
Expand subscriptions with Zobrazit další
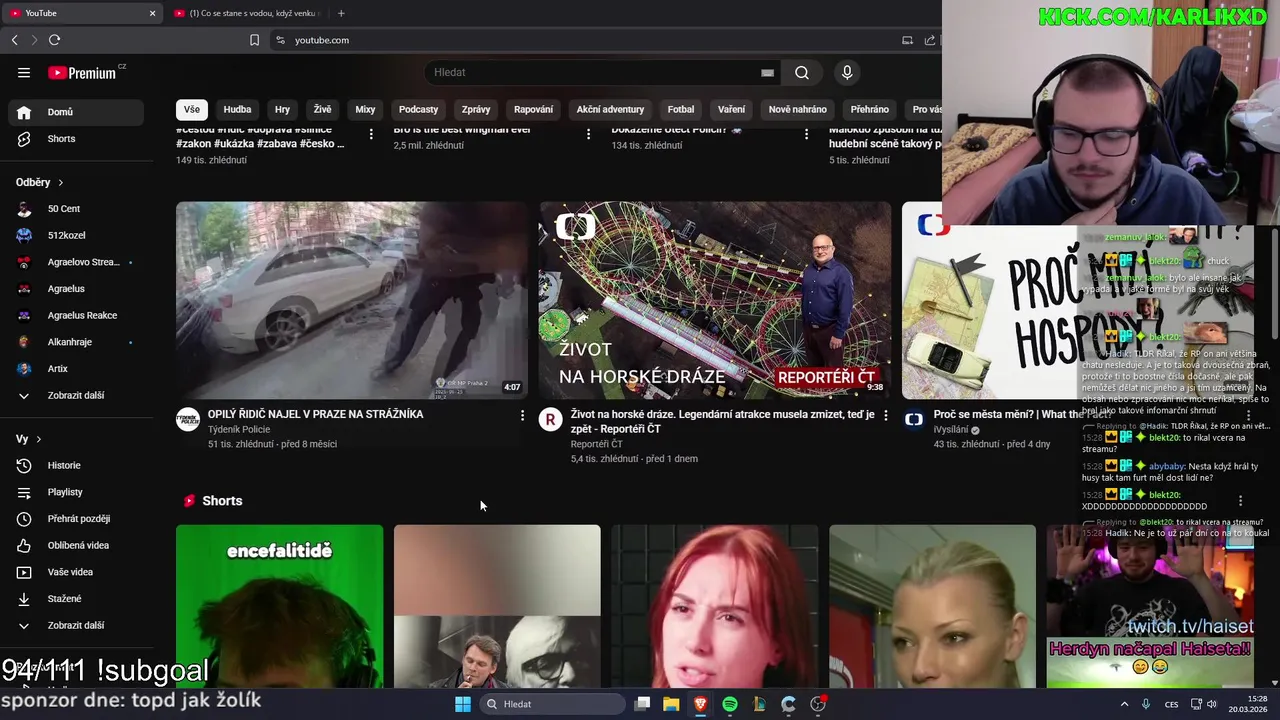click(76, 395)
